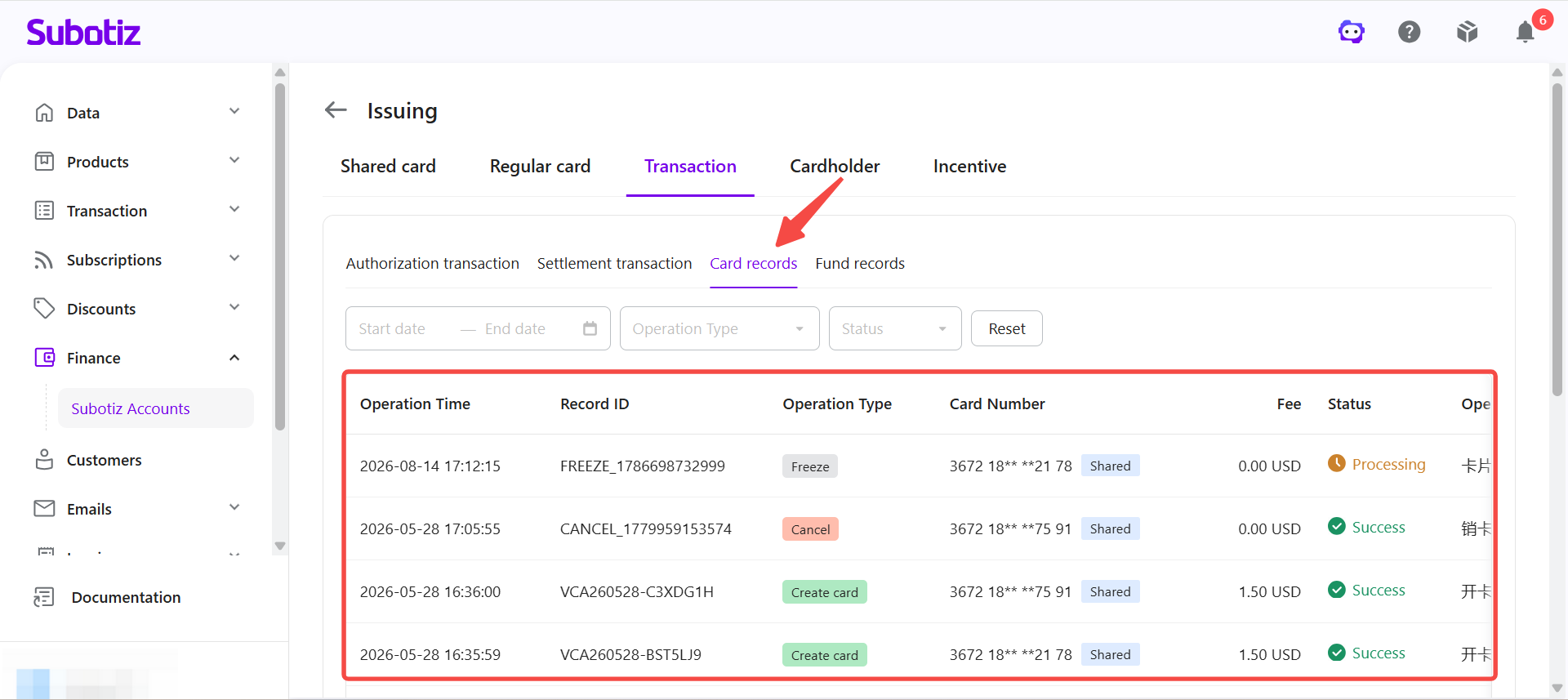Click the Operation Time column header
This screenshot has width=1568, height=700.
coord(415,404)
